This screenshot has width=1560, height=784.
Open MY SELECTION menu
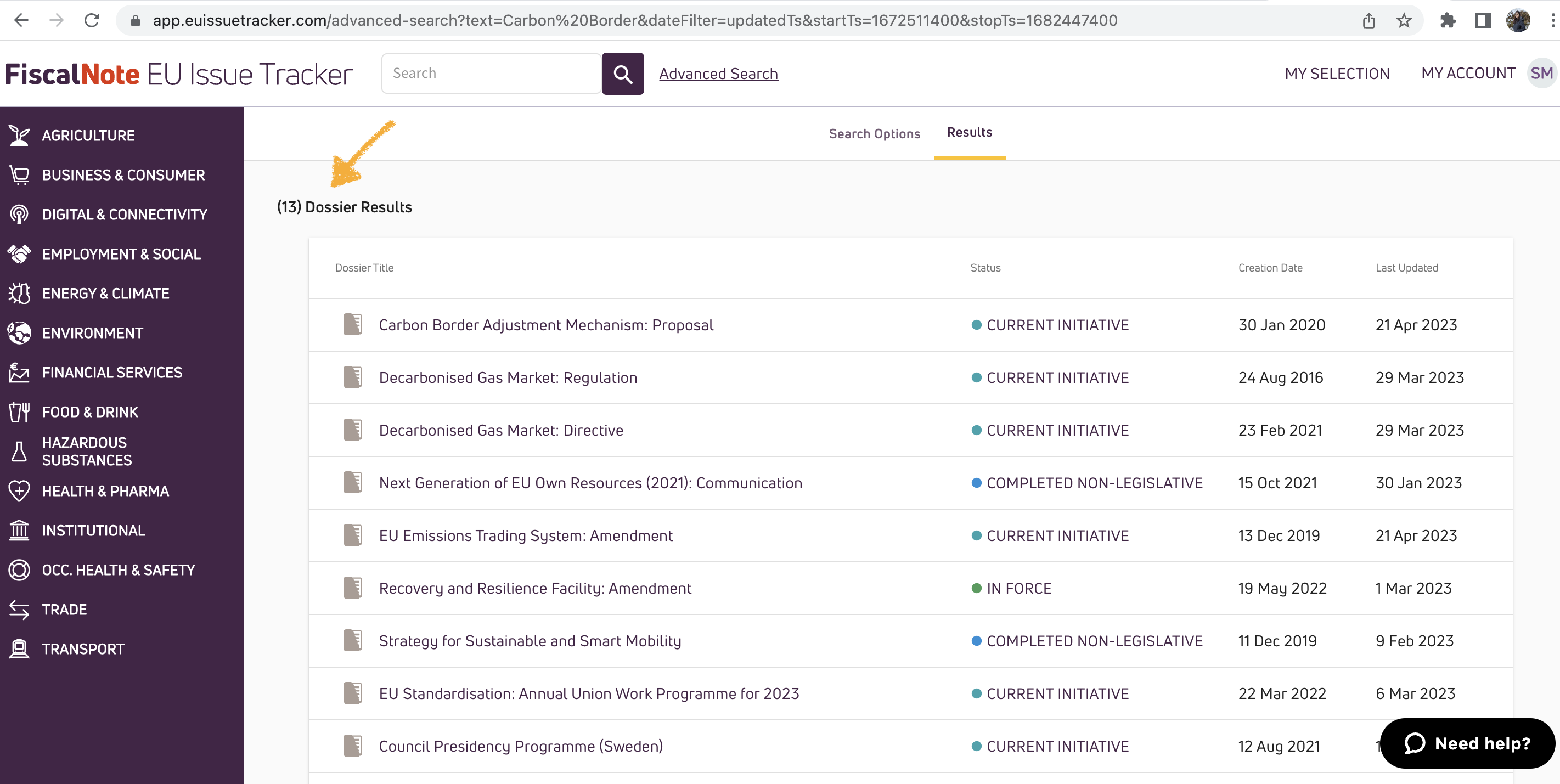coord(1337,74)
